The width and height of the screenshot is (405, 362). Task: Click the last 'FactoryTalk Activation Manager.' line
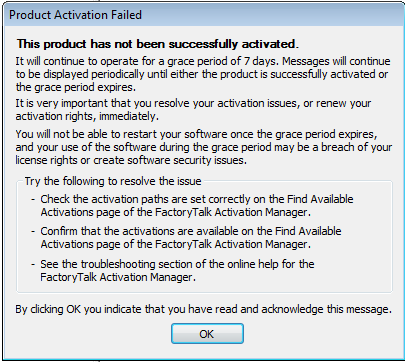pyautogui.click(x=118, y=277)
